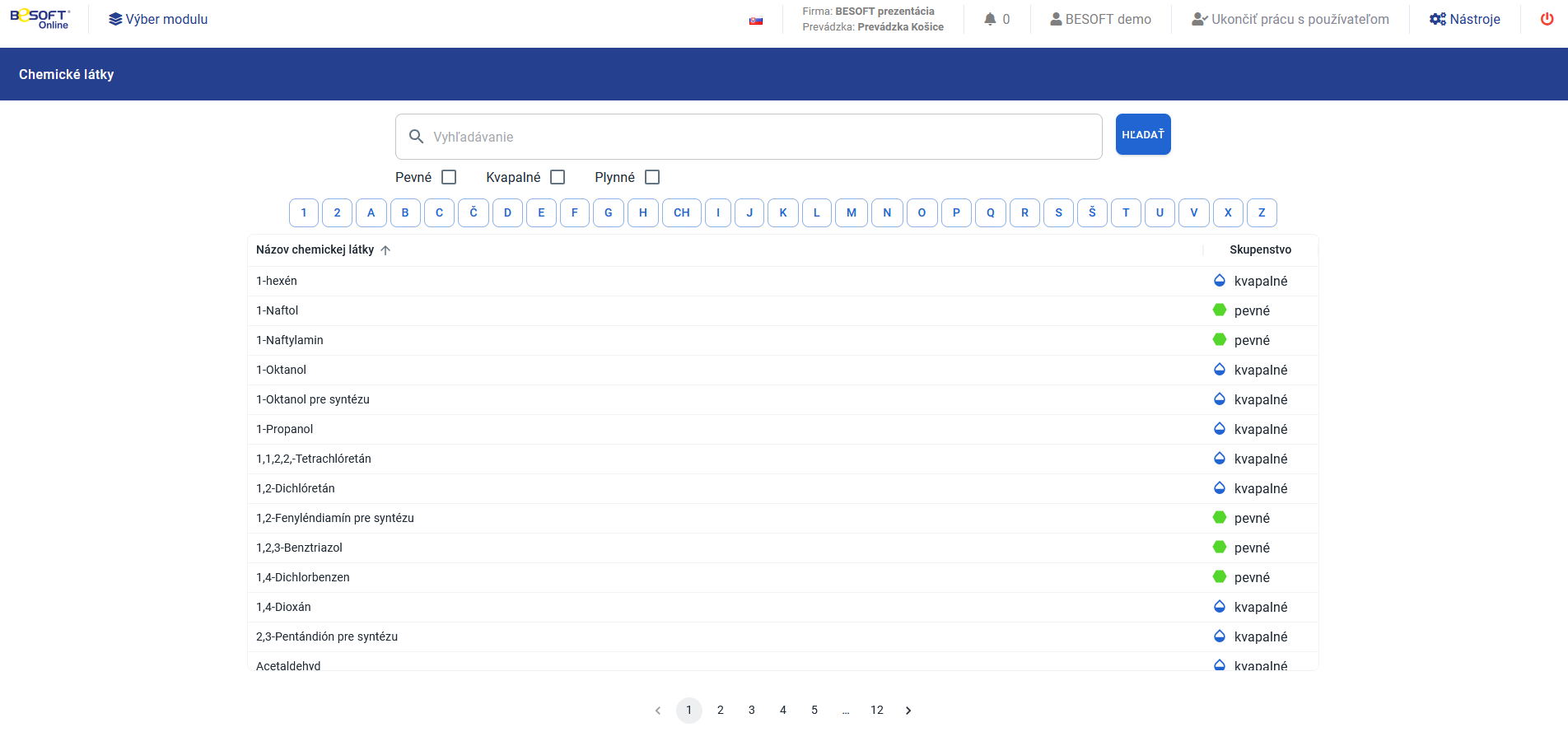Viewport: 1568px width, 732px height.
Task: Click solid icon for 1,4-Dichlorbenzen
Action: tap(1220, 576)
